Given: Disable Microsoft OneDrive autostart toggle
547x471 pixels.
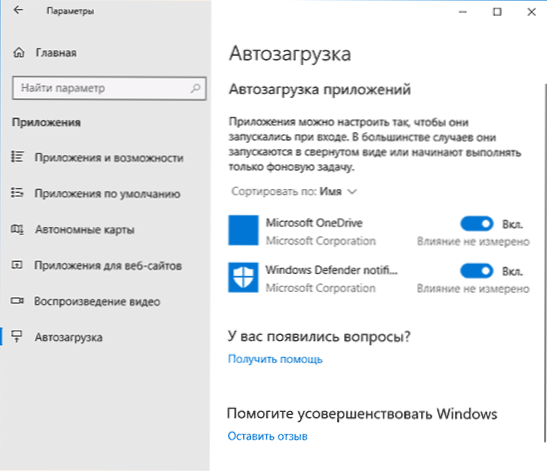Looking at the screenshot, I should pyautogui.click(x=477, y=224).
